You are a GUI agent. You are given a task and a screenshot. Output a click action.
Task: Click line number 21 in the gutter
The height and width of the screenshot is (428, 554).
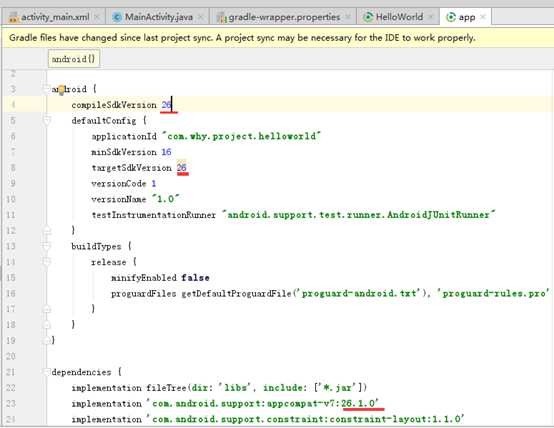click(x=11, y=372)
